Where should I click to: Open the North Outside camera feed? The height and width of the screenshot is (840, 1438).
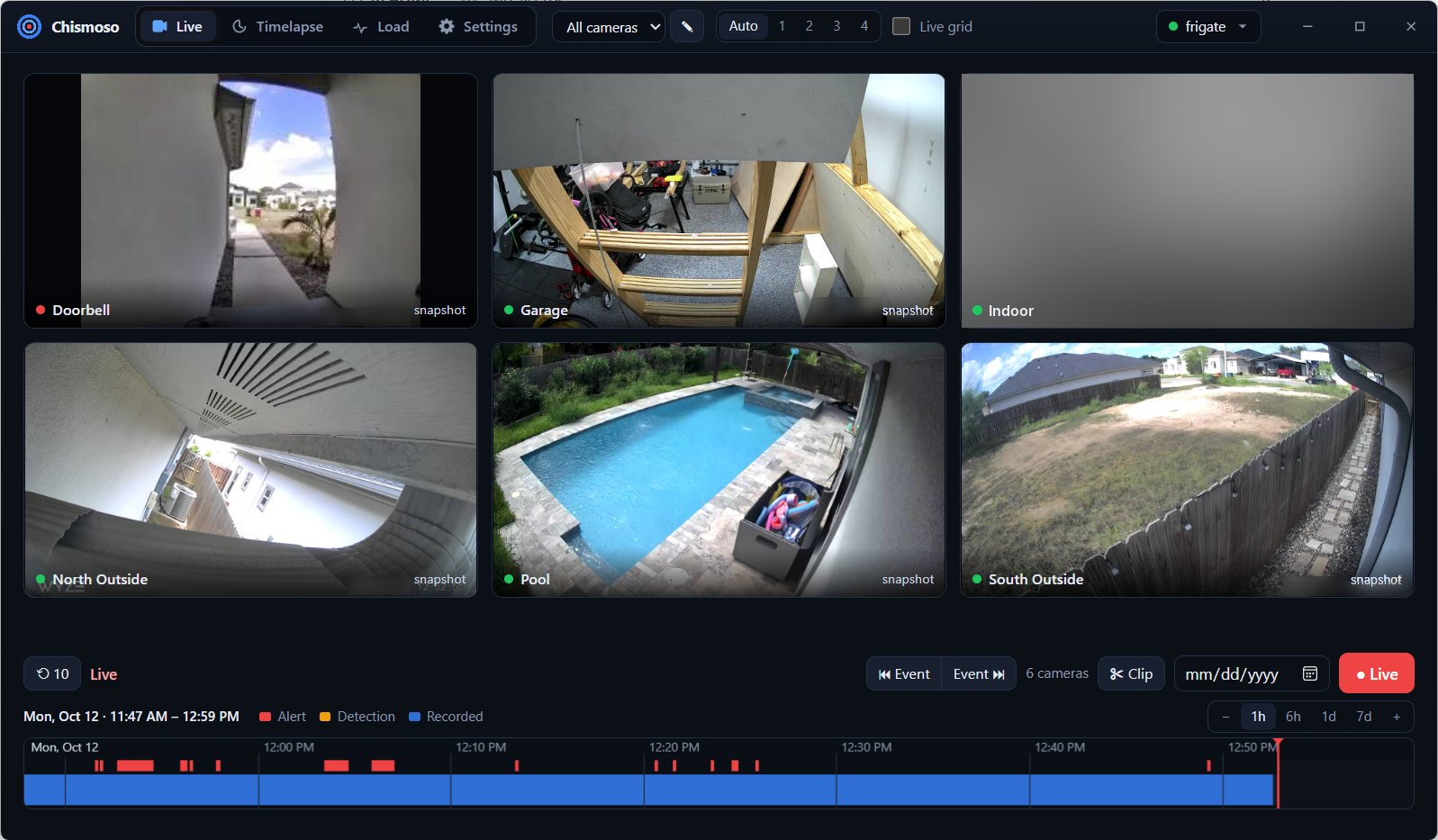coord(250,469)
